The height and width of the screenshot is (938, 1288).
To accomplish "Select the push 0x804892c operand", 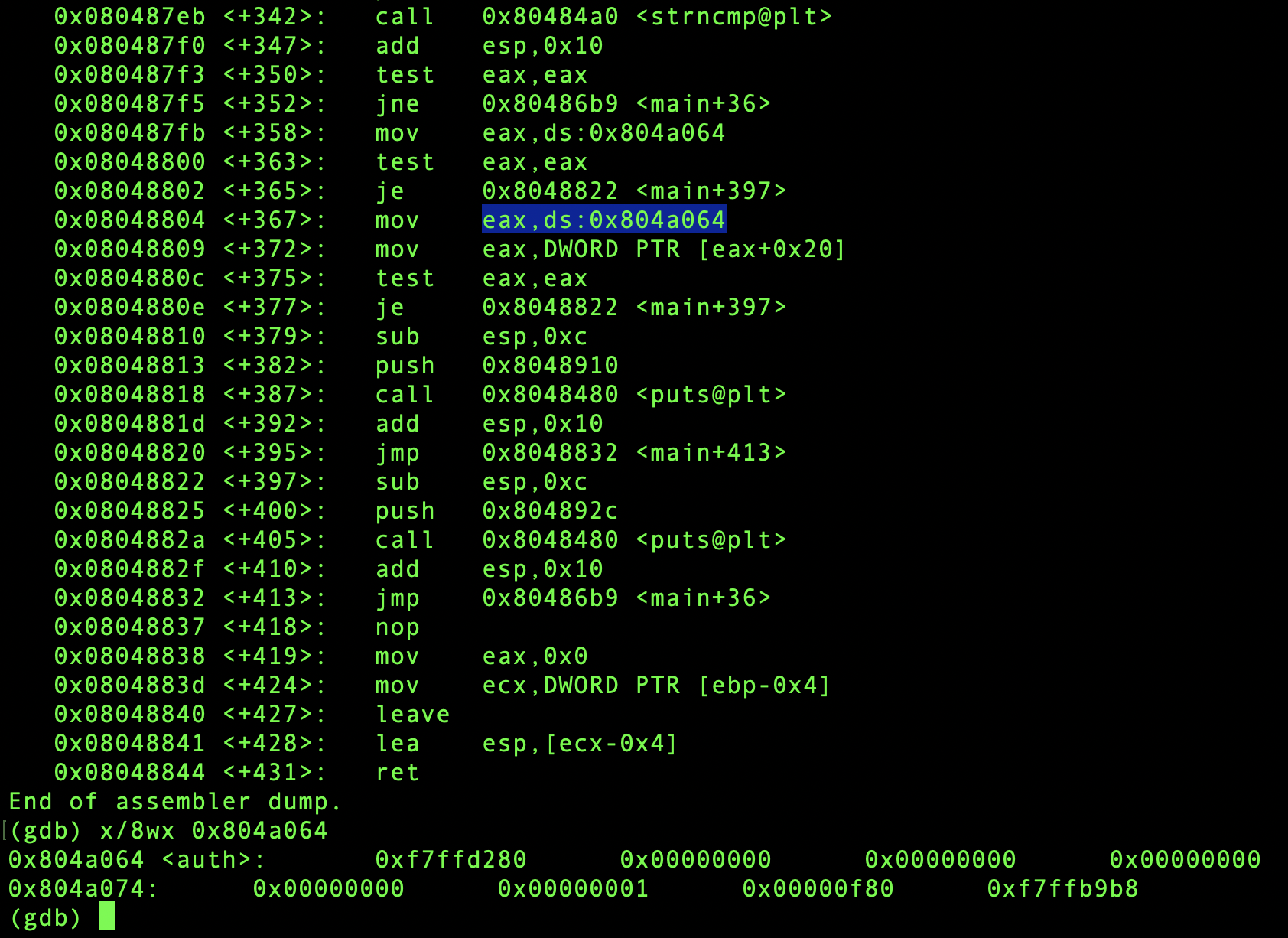I will 550,511.
